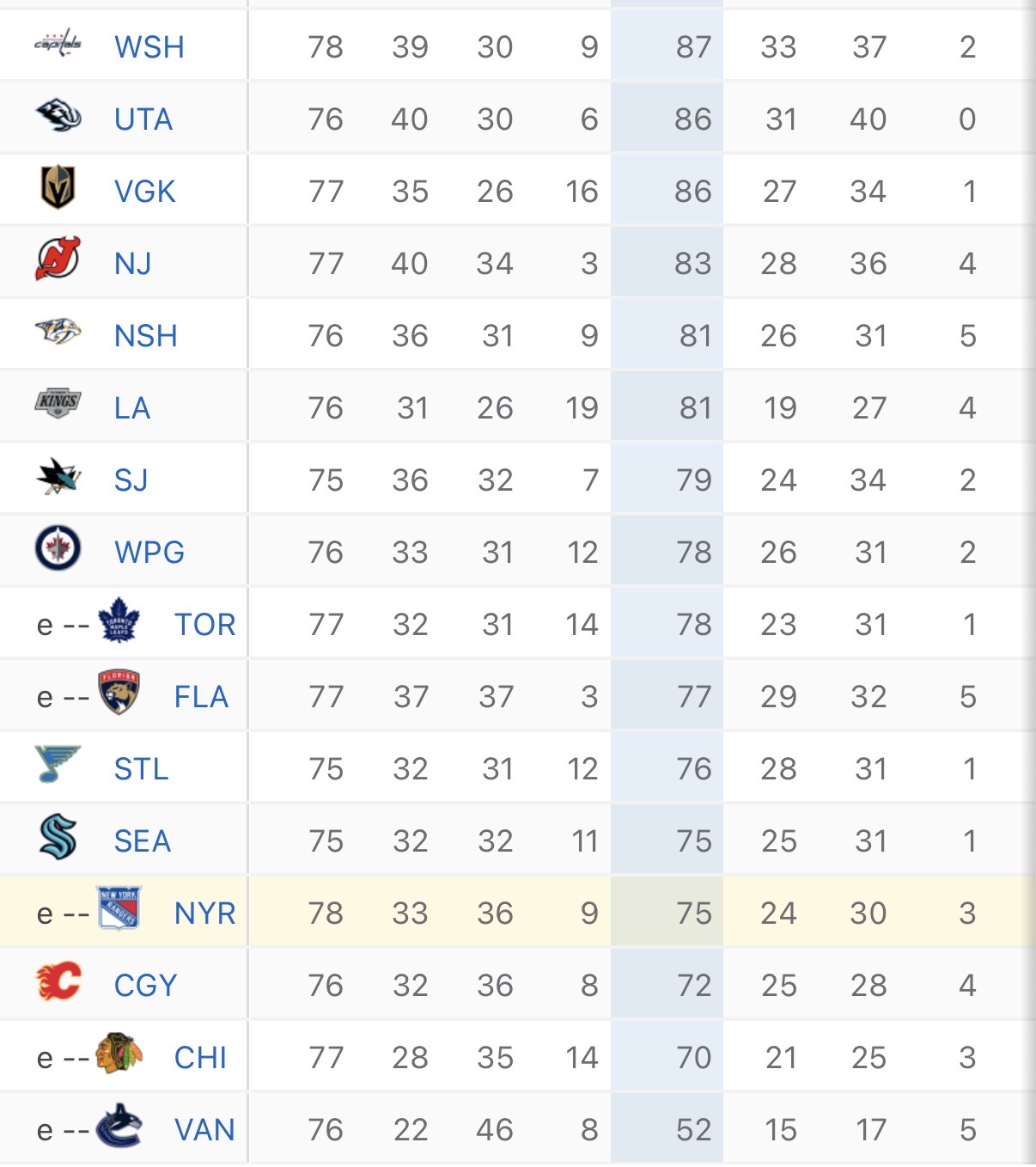
Task: Click the Washington Capitals logo
Action: 58,43
